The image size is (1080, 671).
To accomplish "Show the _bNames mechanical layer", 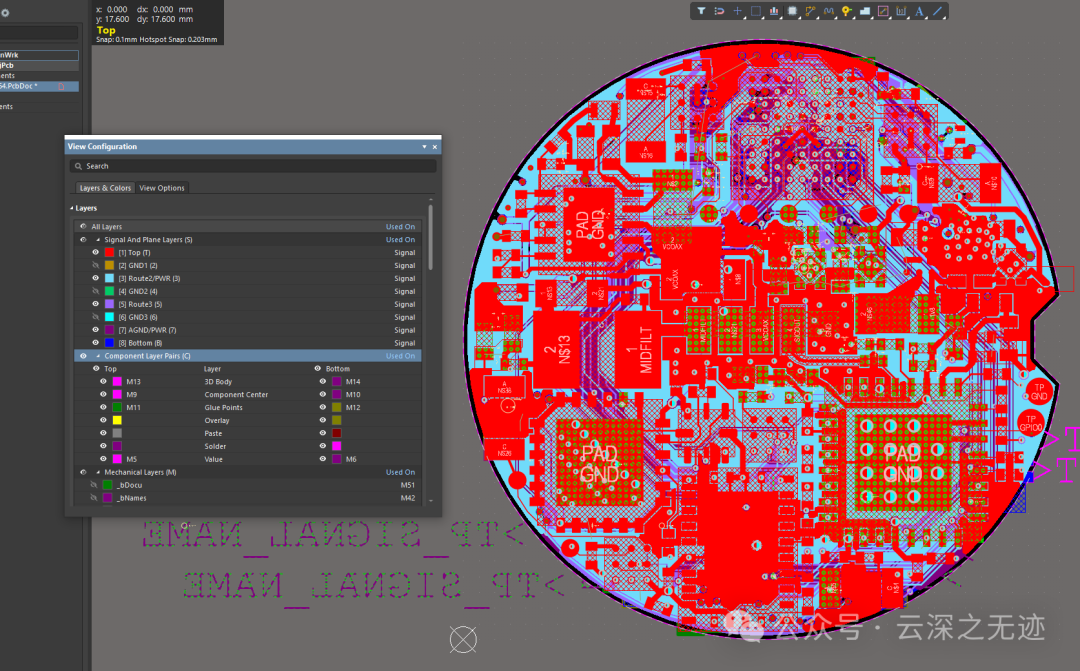I will pos(94,498).
